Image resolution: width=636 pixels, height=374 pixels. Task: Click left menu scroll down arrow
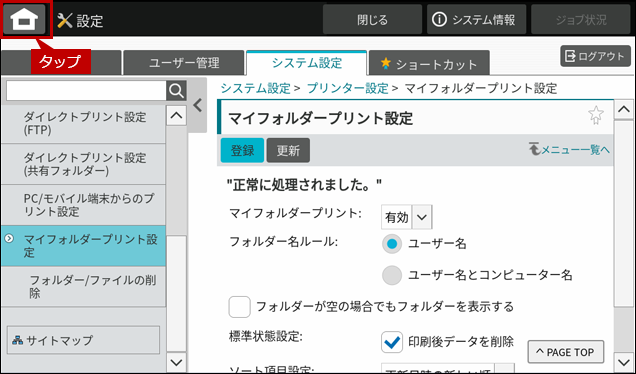176,362
